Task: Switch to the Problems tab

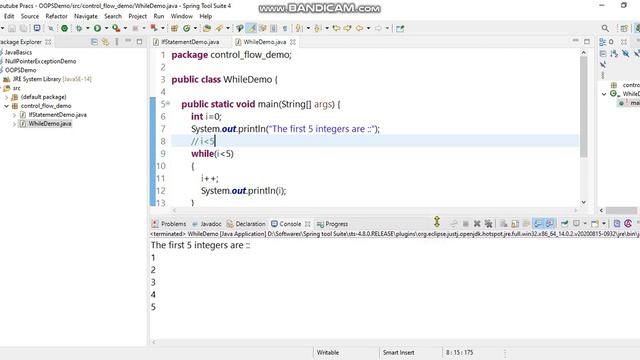Action: click(169, 224)
